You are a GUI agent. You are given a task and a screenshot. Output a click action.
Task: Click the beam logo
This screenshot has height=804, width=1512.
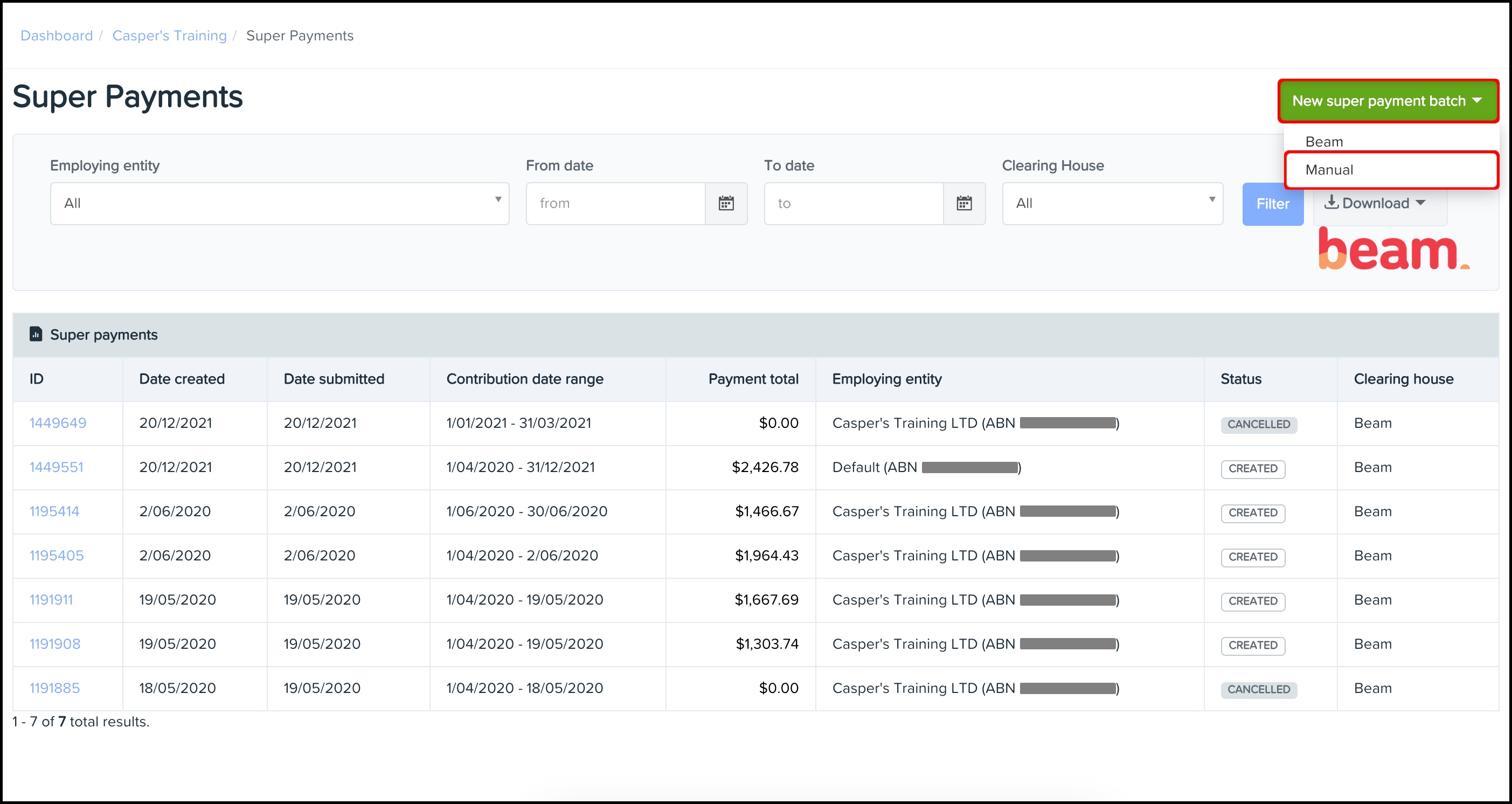(1393, 249)
